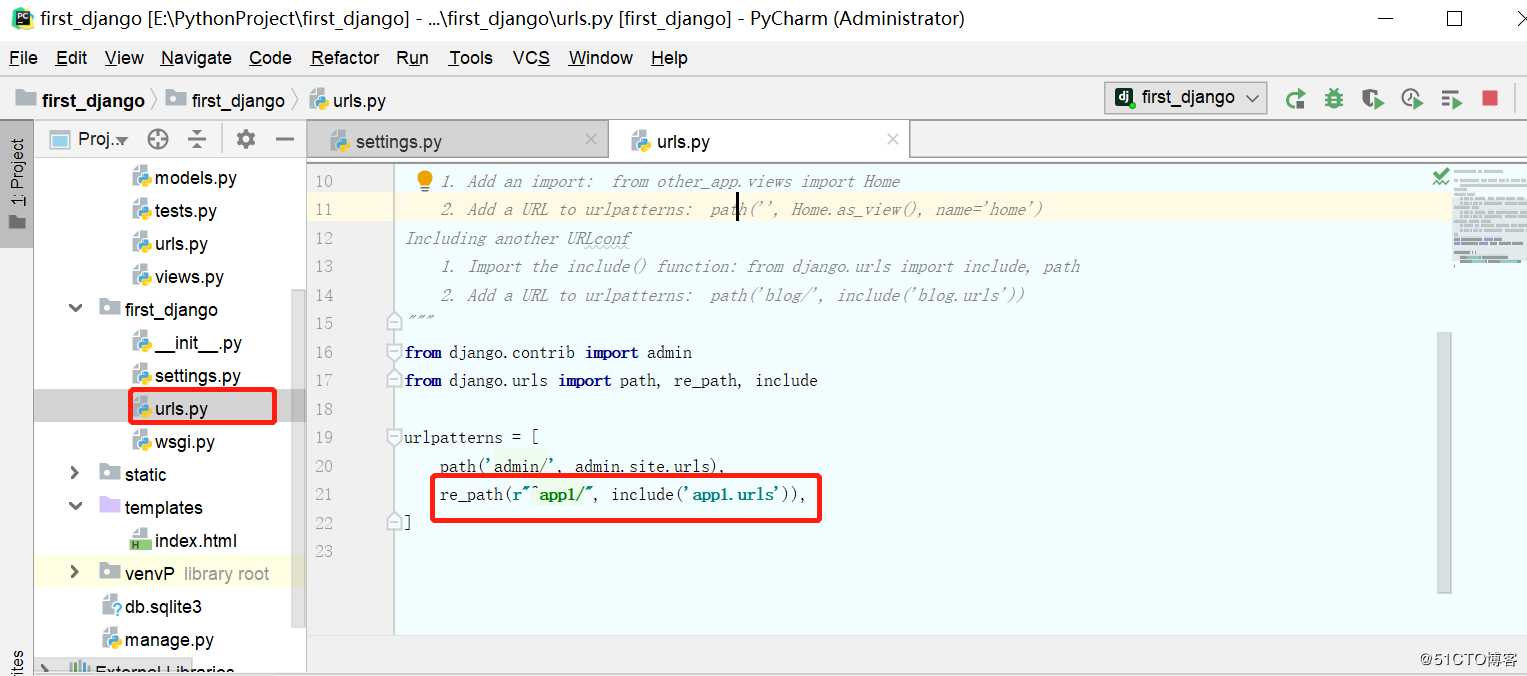The height and width of the screenshot is (676, 1527).
Task: Open the Code menu
Action: tap(270, 58)
